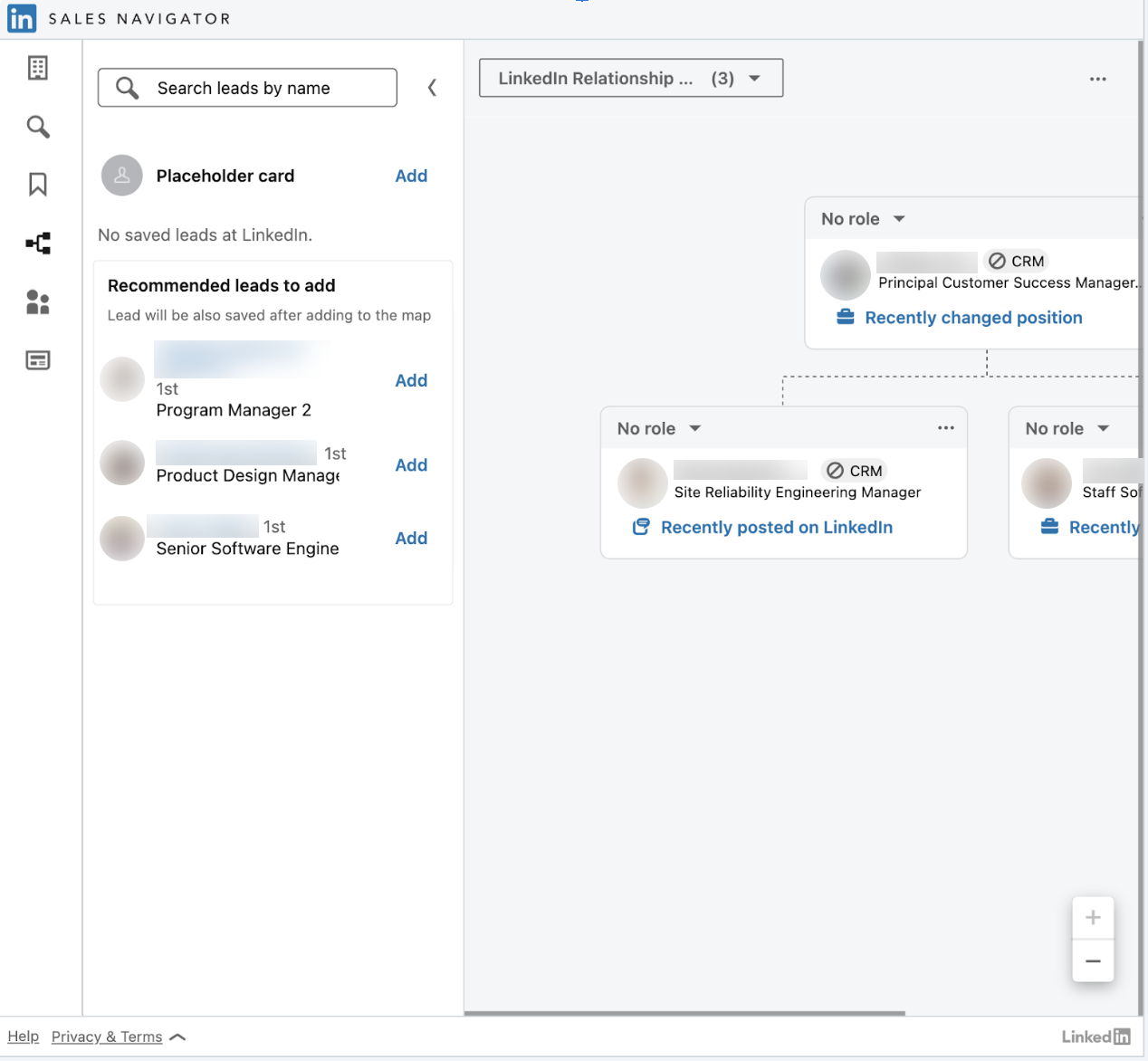Click the post icon next to Recently posted on LinkedIn

[x=641, y=527]
